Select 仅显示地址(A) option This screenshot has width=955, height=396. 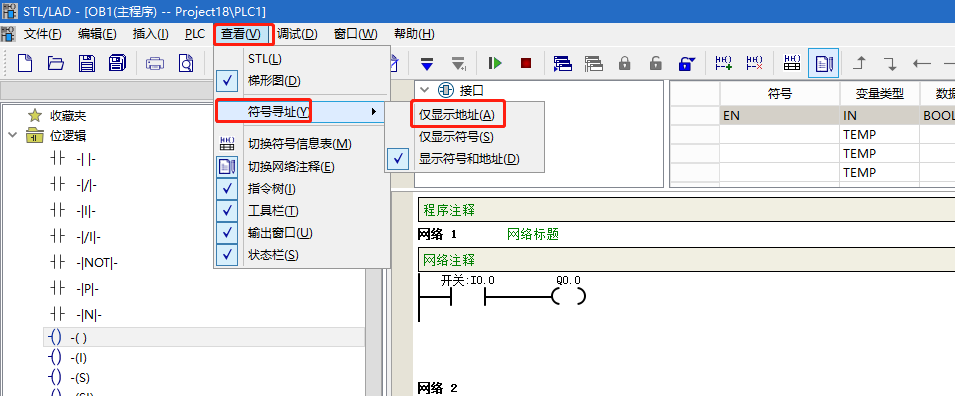465,115
